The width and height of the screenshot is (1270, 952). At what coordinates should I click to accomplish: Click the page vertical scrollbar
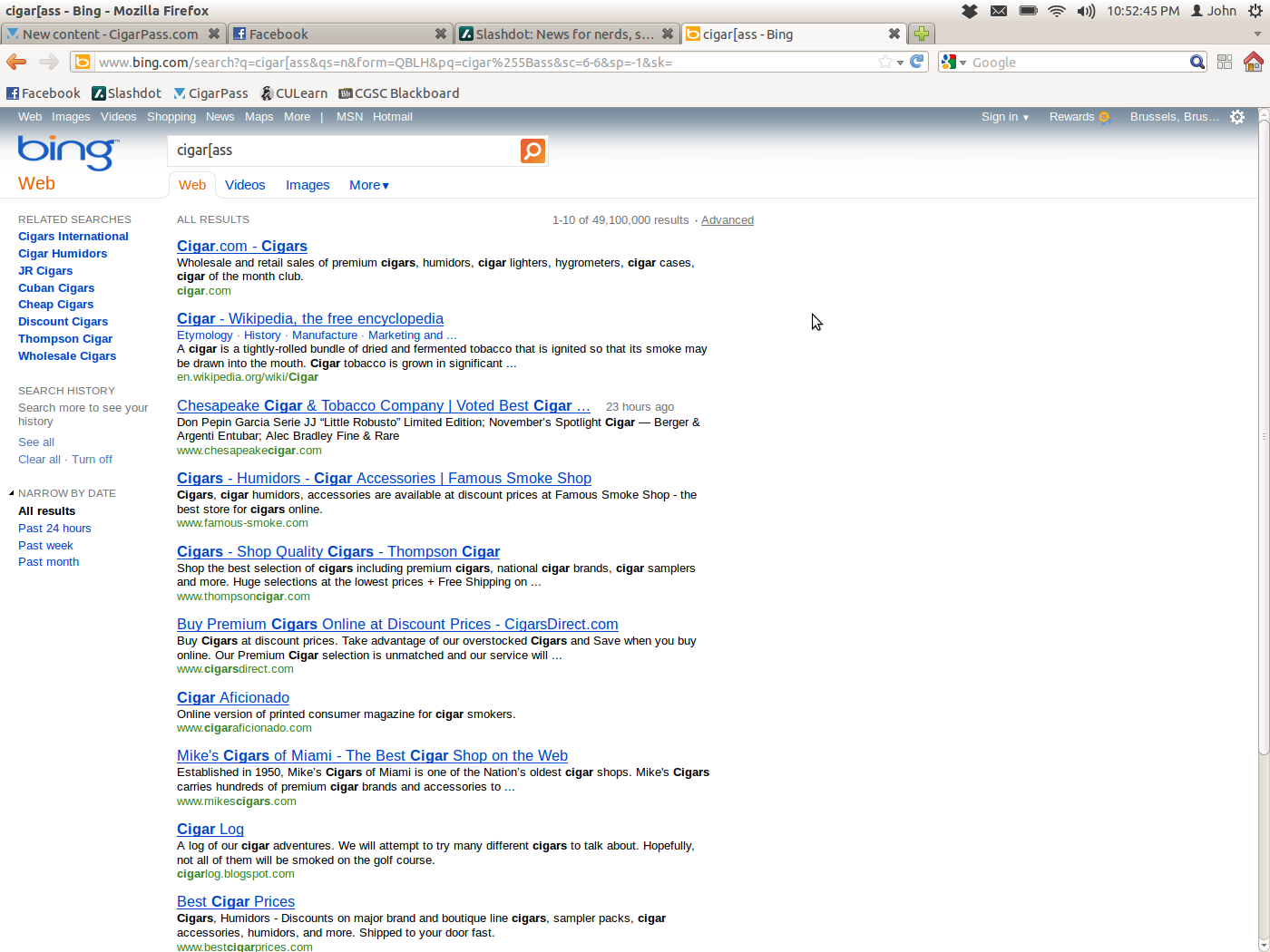[1264, 435]
